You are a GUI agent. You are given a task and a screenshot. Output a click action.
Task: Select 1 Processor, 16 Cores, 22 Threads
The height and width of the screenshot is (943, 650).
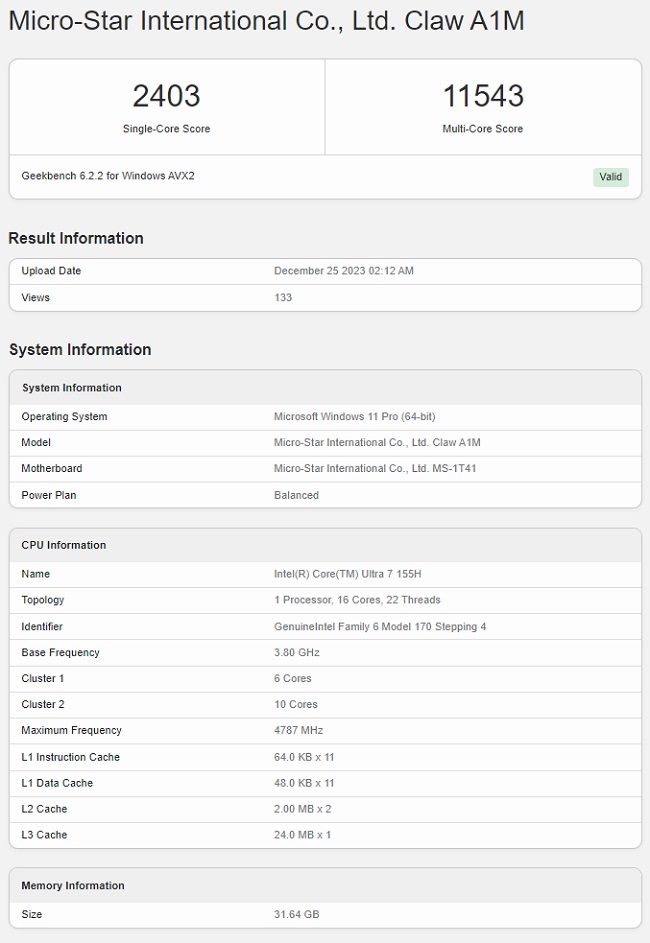[x=357, y=600]
